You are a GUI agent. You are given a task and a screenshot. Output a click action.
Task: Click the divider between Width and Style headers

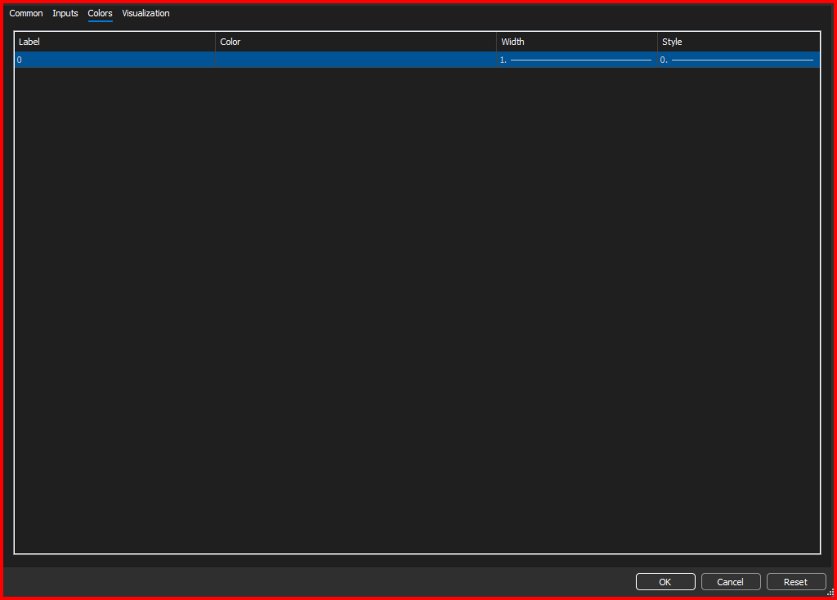(x=657, y=42)
